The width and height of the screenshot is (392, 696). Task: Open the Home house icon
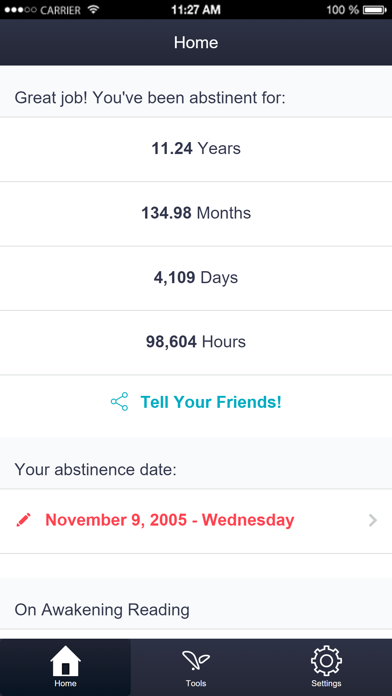click(65, 661)
